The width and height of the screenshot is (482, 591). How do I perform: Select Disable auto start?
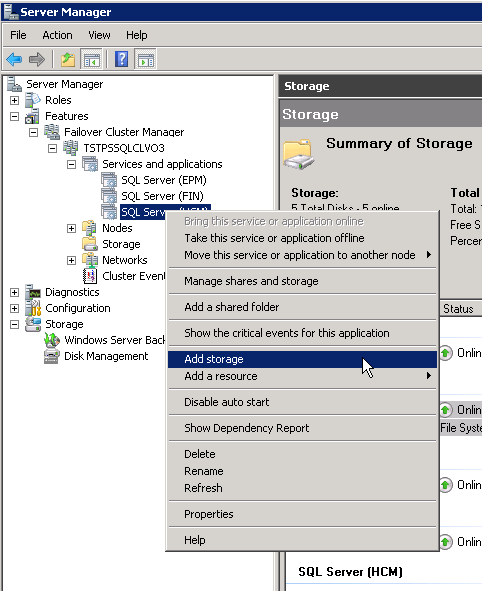(x=302, y=402)
